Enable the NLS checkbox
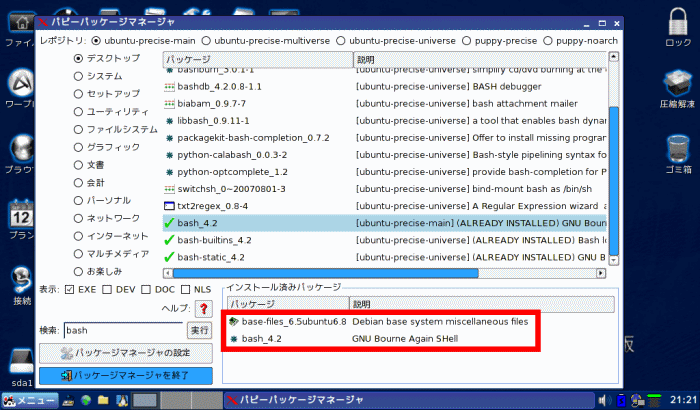 (x=185, y=289)
